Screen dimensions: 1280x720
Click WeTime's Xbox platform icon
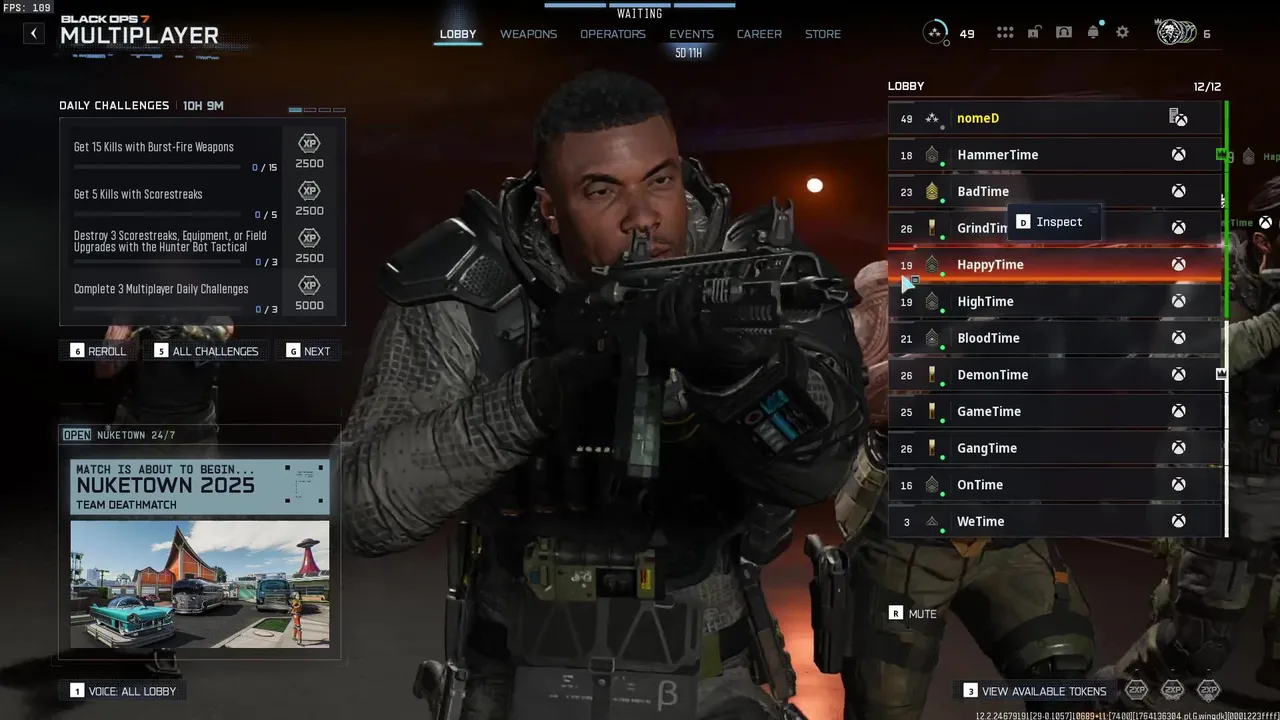coord(1179,521)
